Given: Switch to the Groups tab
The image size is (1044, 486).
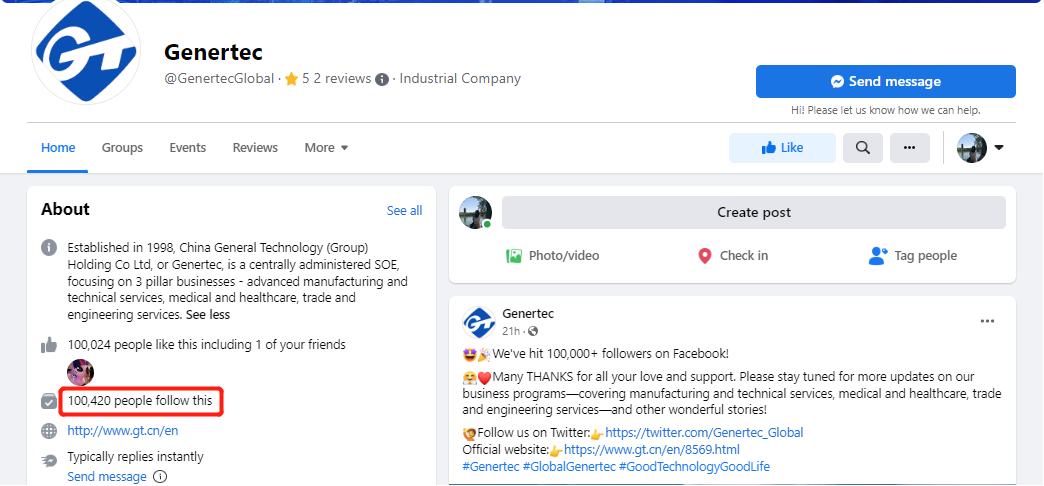Looking at the screenshot, I should (122, 147).
